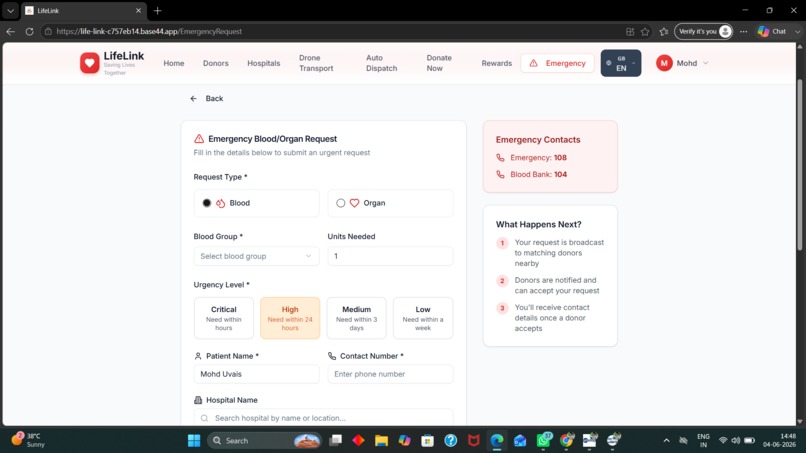The width and height of the screenshot is (806, 453).
Task: Click the Back arrow icon
Action: (193, 98)
